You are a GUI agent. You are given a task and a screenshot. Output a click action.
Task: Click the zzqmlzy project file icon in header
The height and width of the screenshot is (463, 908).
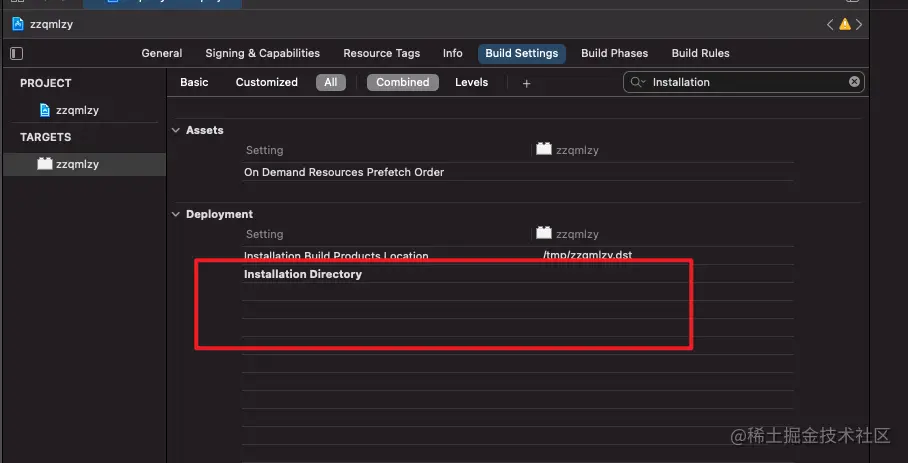pyautogui.click(x=18, y=23)
